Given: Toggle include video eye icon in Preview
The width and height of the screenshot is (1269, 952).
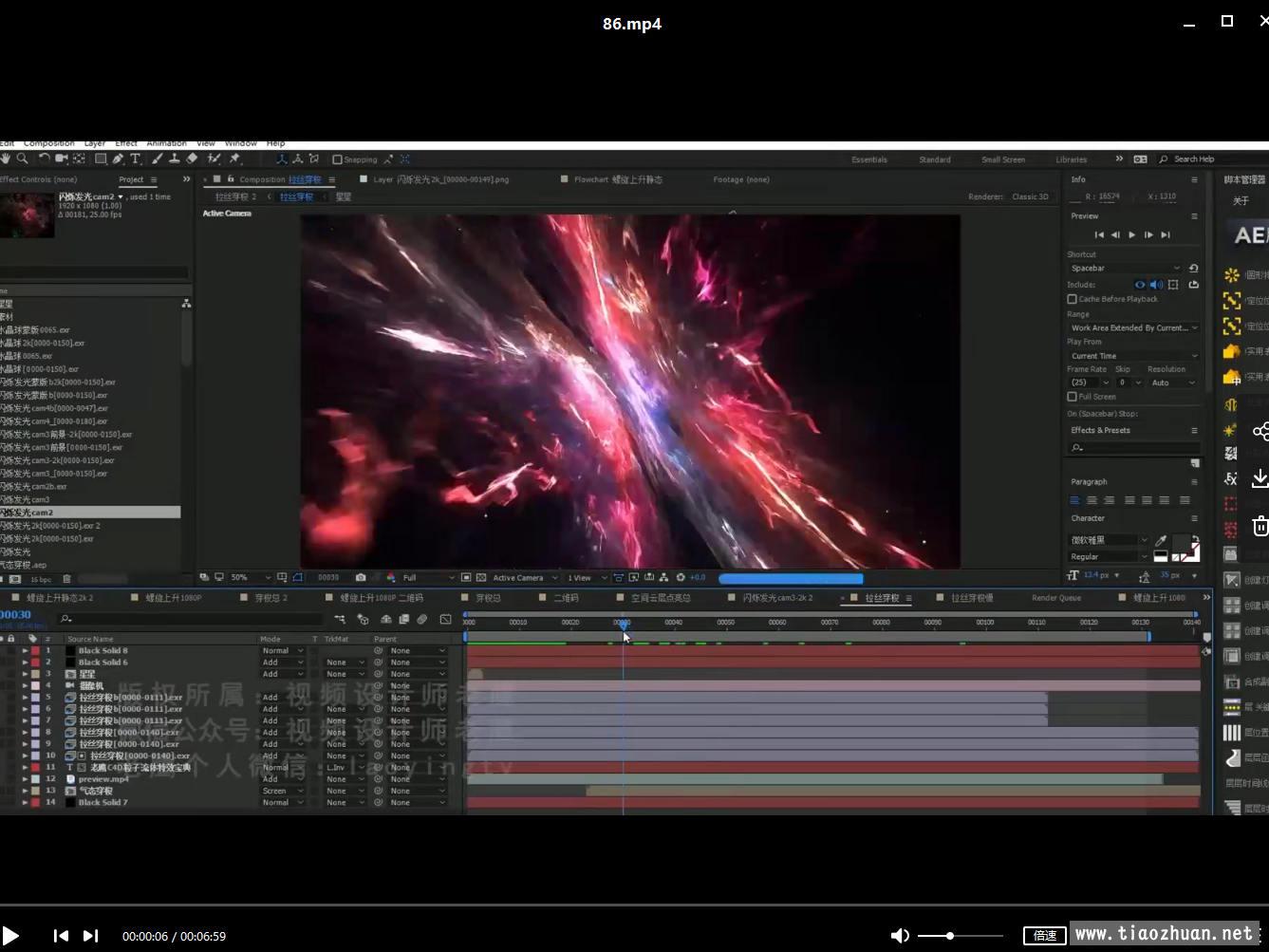Looking at the screenshot, I should click(1140, 285).
